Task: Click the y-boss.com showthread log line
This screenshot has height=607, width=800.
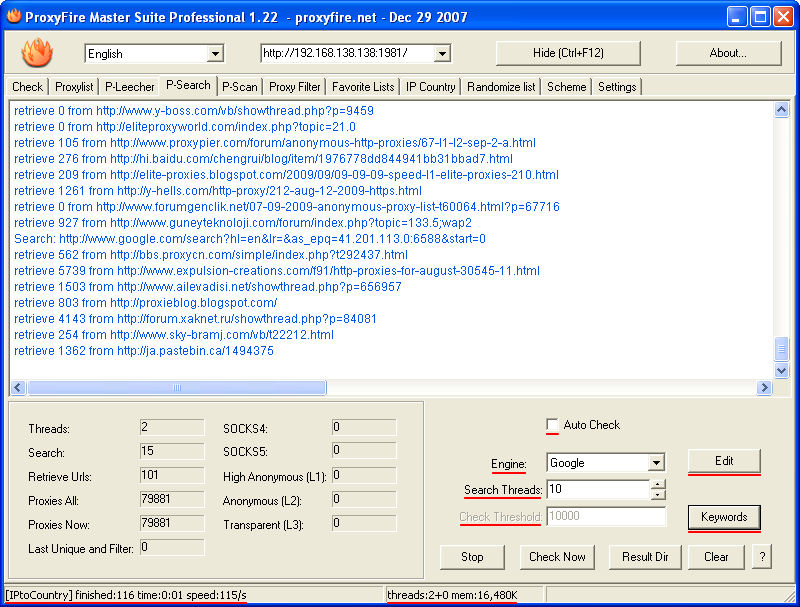Action: 194,111
